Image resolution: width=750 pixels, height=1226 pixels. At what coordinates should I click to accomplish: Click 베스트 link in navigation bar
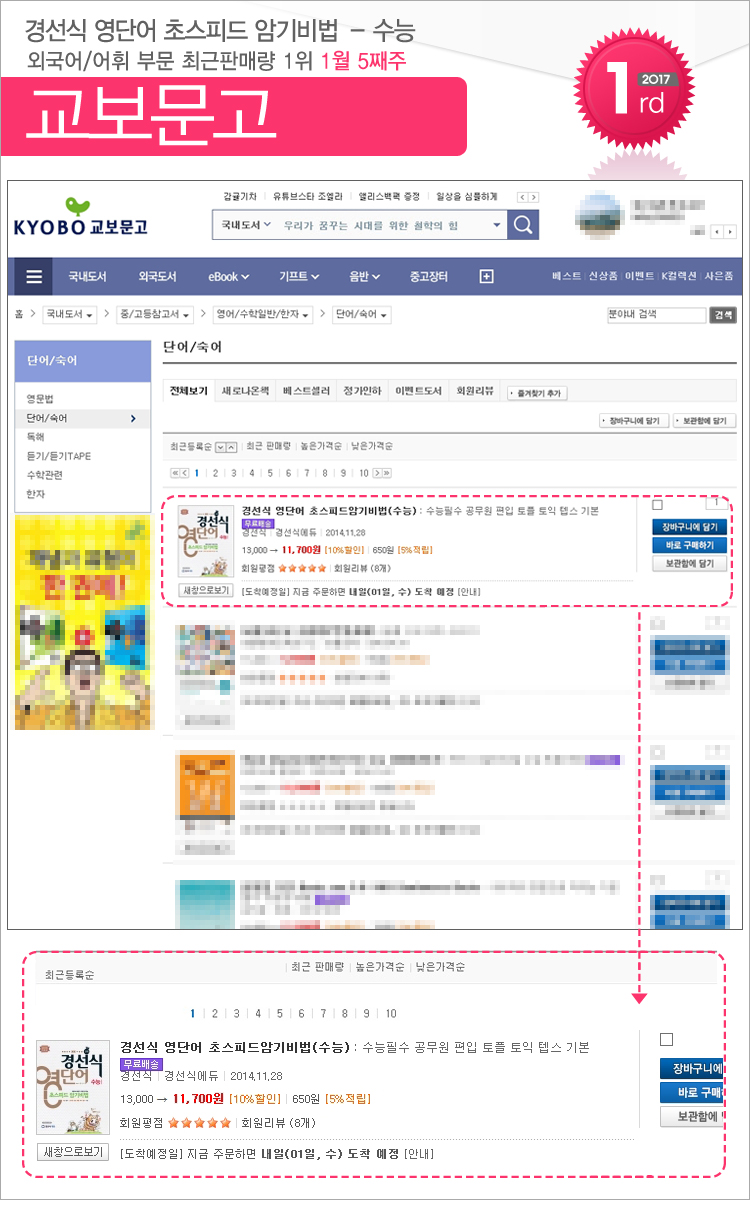566,277
